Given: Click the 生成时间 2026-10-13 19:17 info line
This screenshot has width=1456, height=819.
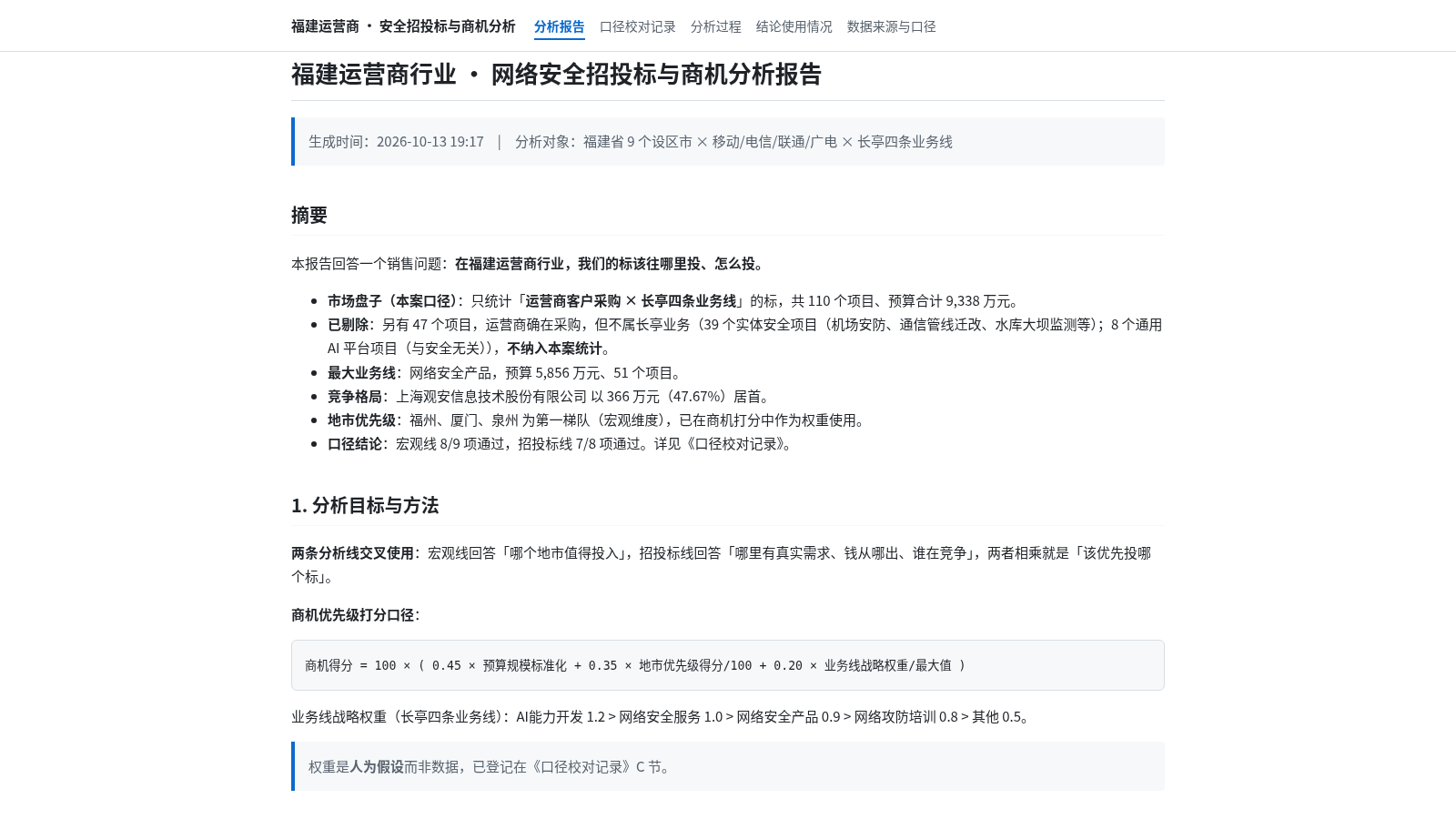Looking at the screenshot, I should click(x=728, y=142).
